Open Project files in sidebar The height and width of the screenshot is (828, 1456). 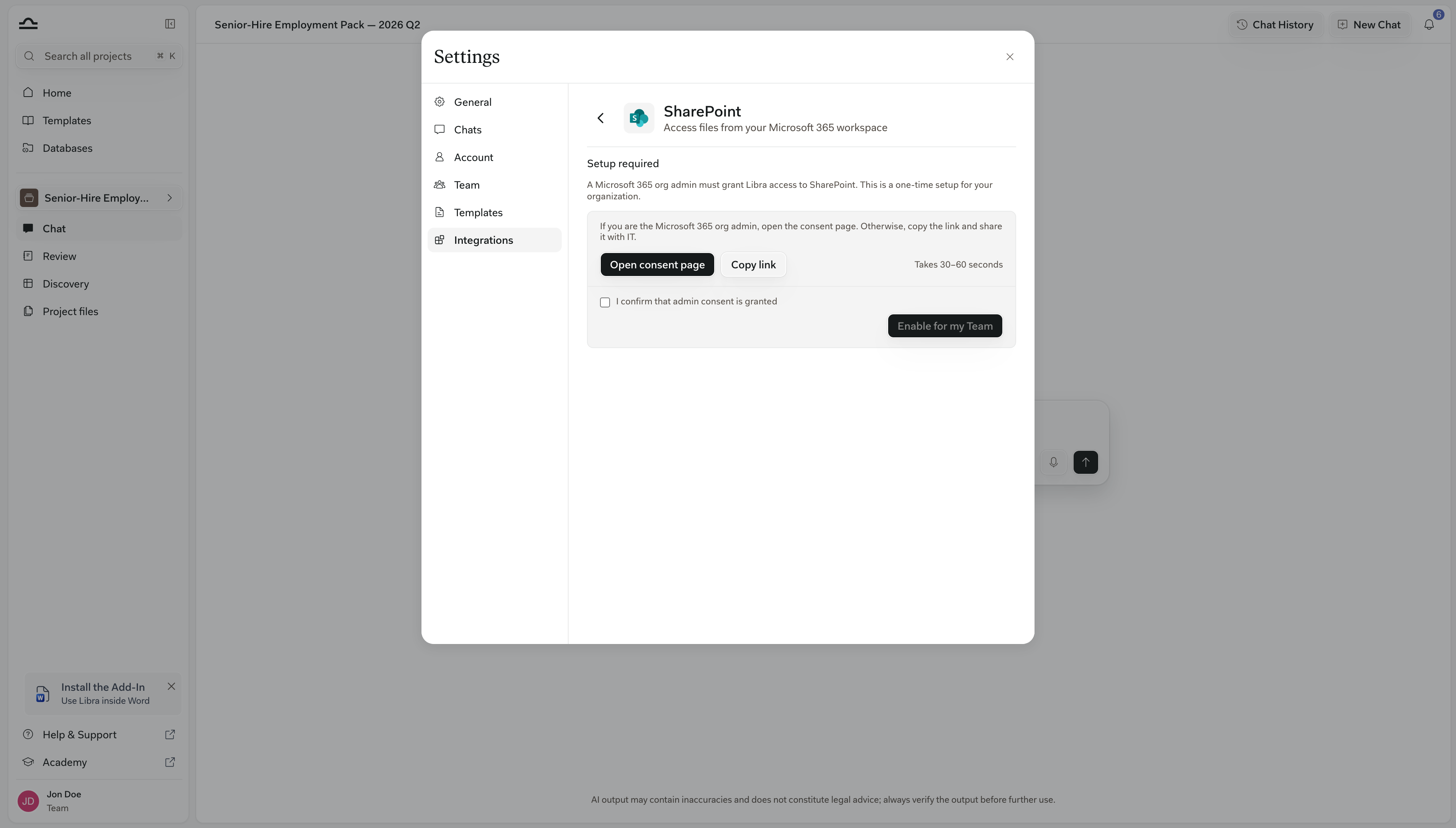point(99,311)
